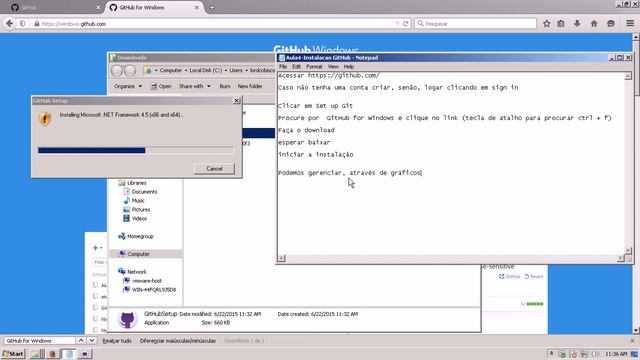Open the Firefox chat bubble icon
640x360 pixels.
(611, 24)
